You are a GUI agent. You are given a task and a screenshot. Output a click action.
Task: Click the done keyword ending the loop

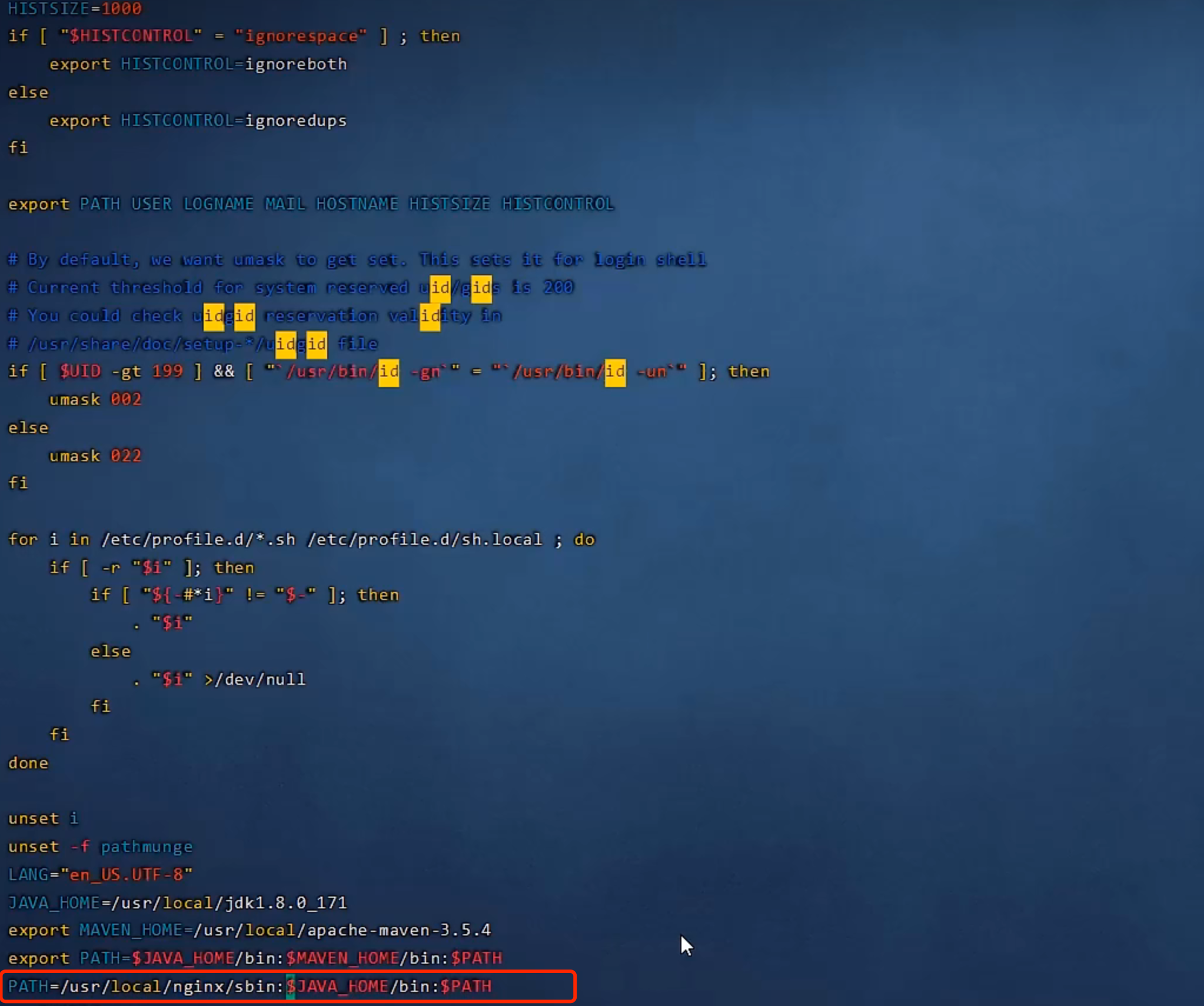27,762
